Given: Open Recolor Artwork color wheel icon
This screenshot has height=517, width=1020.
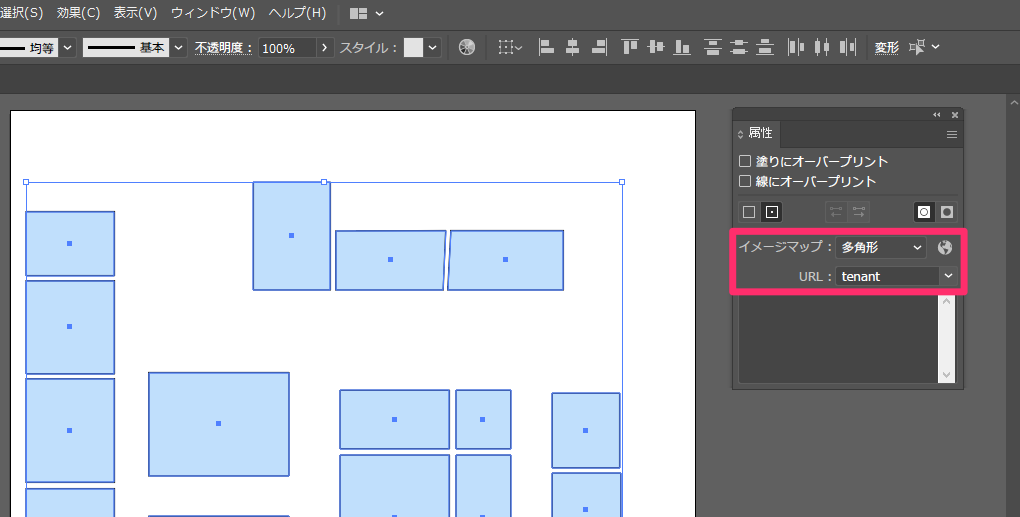Looking at the screenshot, I should pyautogui.click(x=467, y=47).
